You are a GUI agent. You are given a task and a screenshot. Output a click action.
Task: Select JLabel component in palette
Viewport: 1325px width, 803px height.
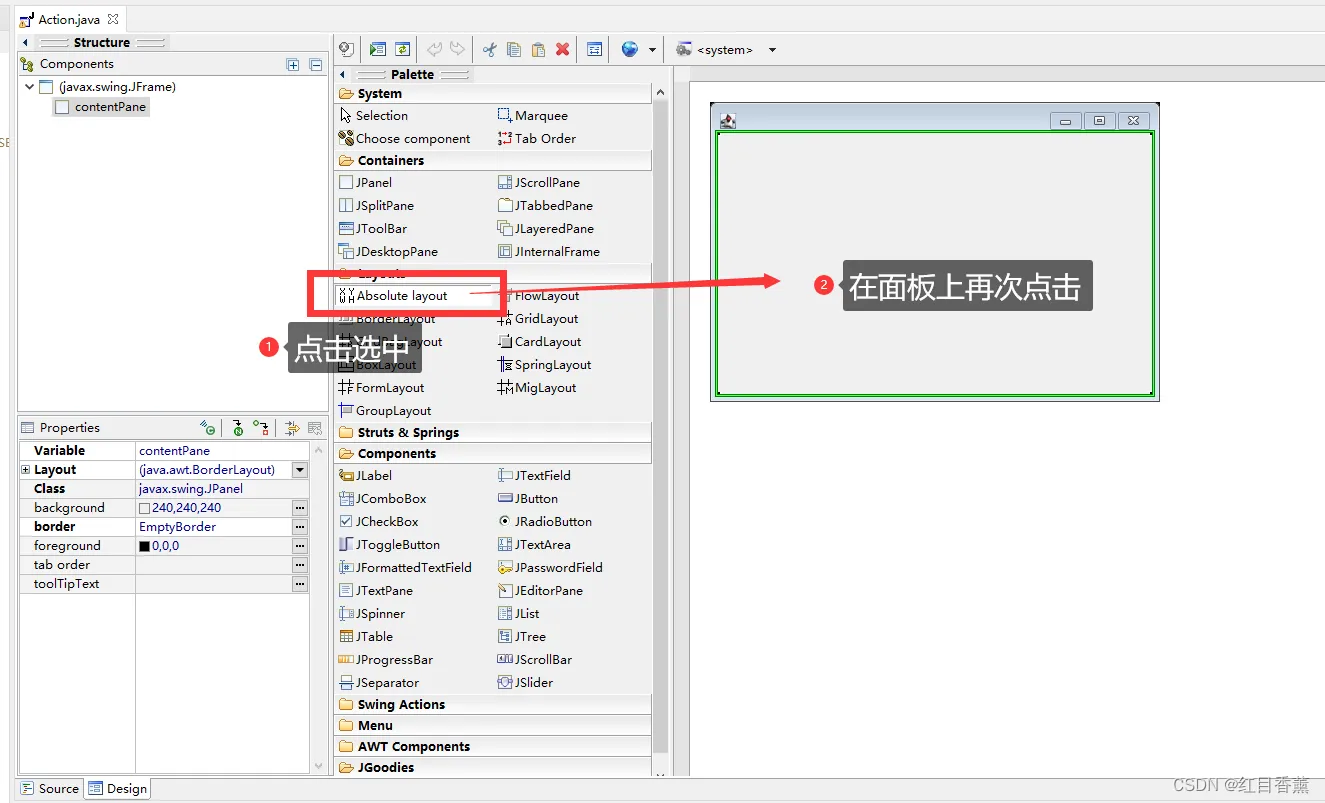pyautogui.click(x=366, y=476)
